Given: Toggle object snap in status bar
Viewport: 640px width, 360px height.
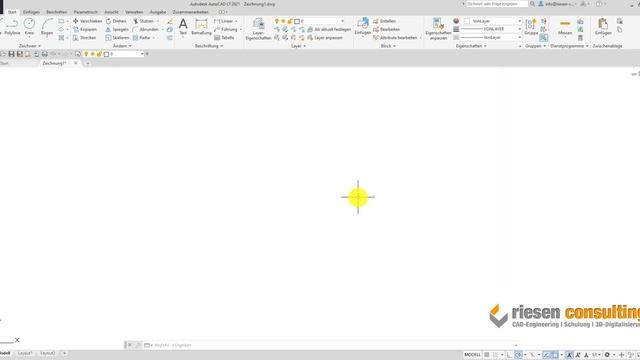Looking at the screenshot, I should (555, 355).
